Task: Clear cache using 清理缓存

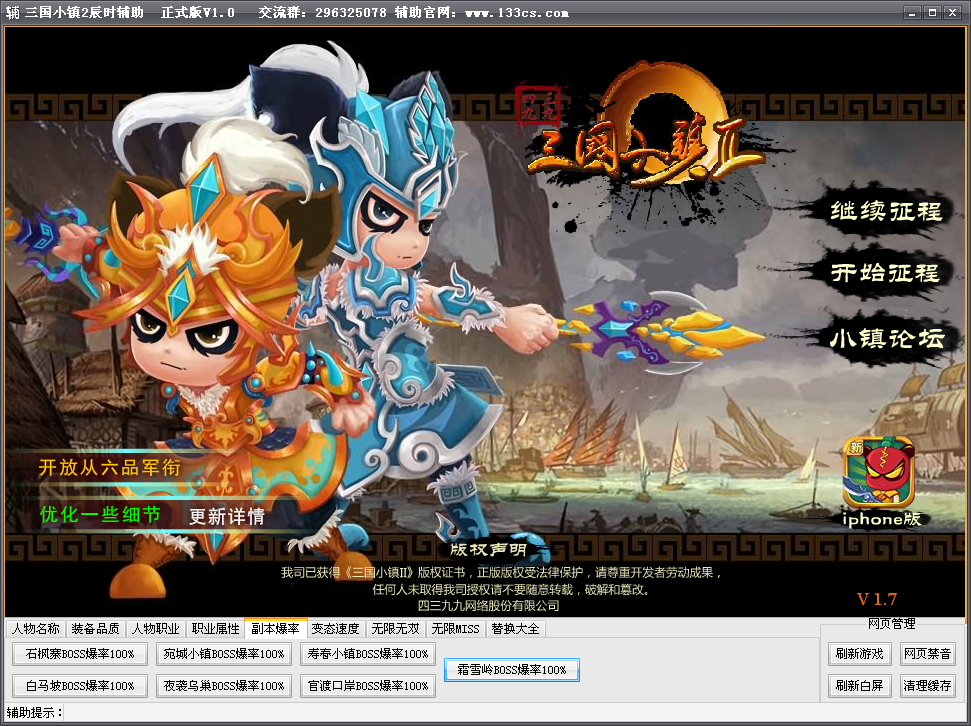Action: point(927,686)
